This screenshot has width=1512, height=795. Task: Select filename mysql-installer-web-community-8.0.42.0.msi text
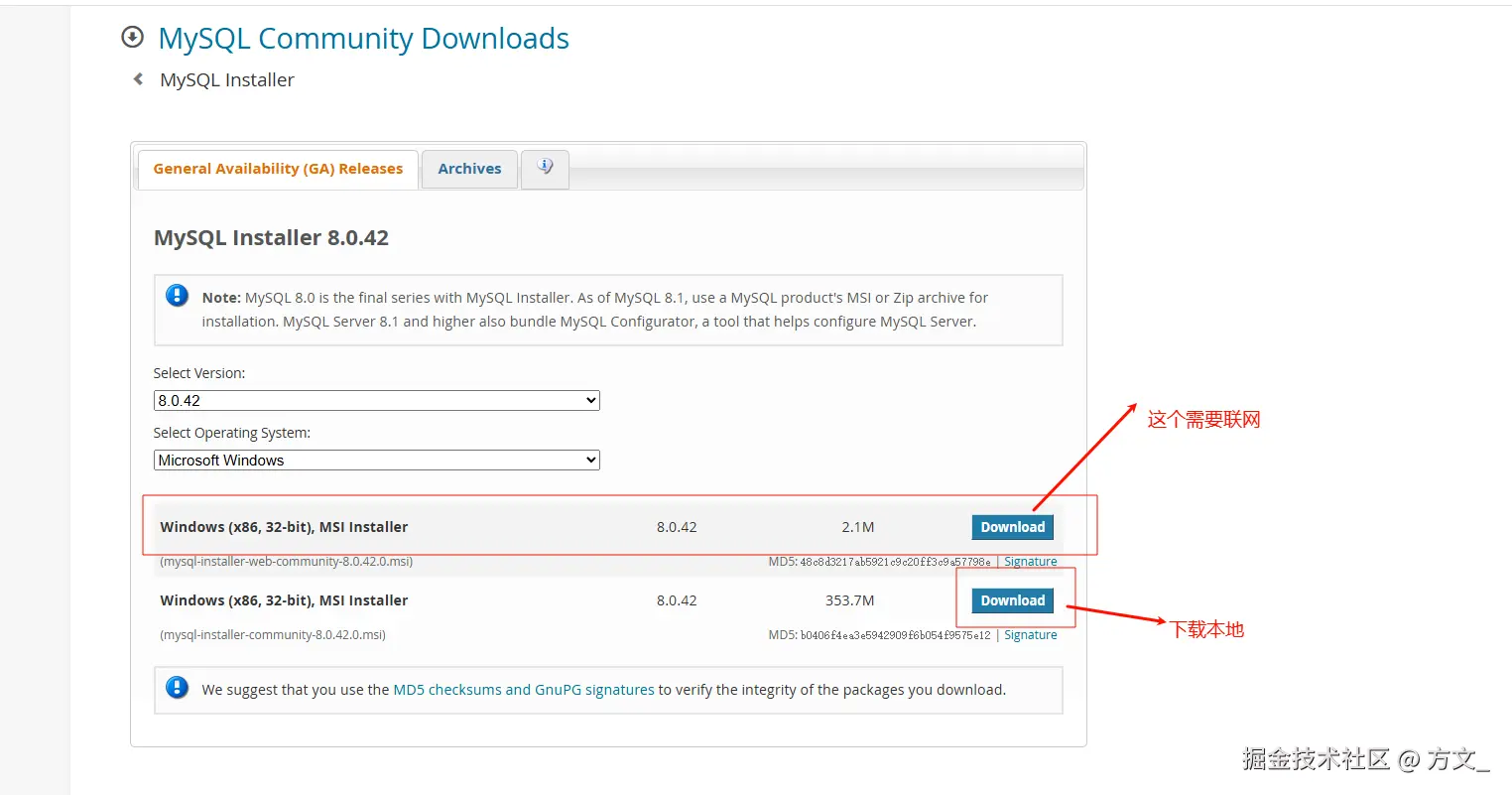pyautogui.click(x=286, y=562)
